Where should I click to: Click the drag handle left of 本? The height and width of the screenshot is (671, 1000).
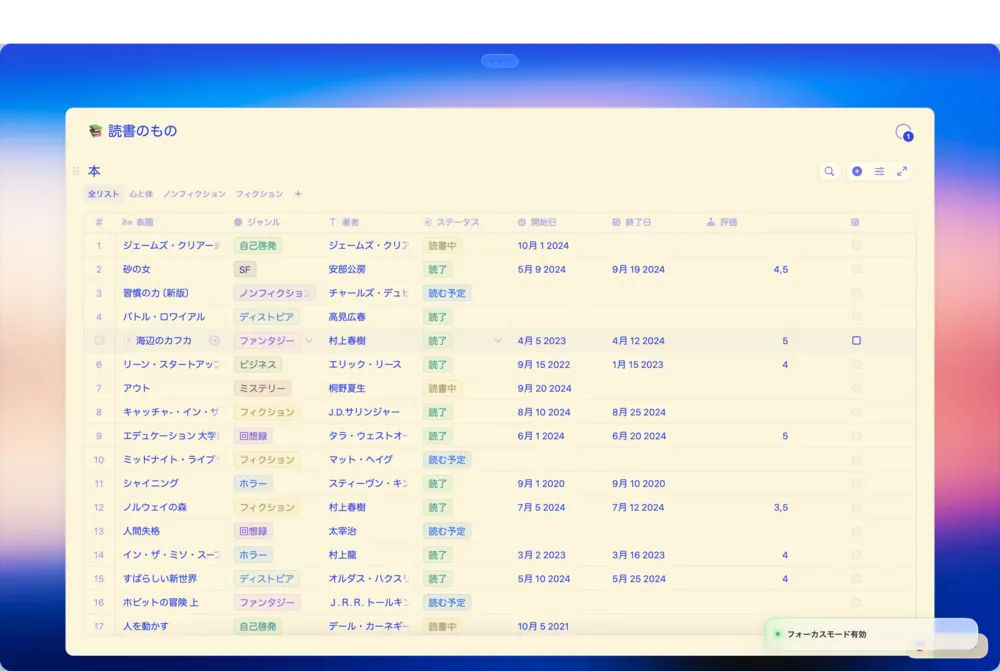click(76, 171)
